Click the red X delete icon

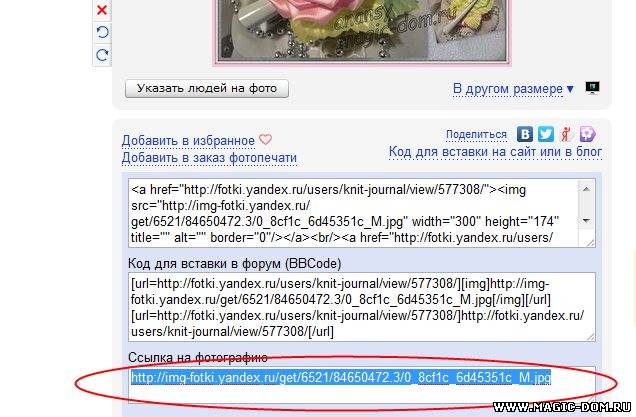102,9
